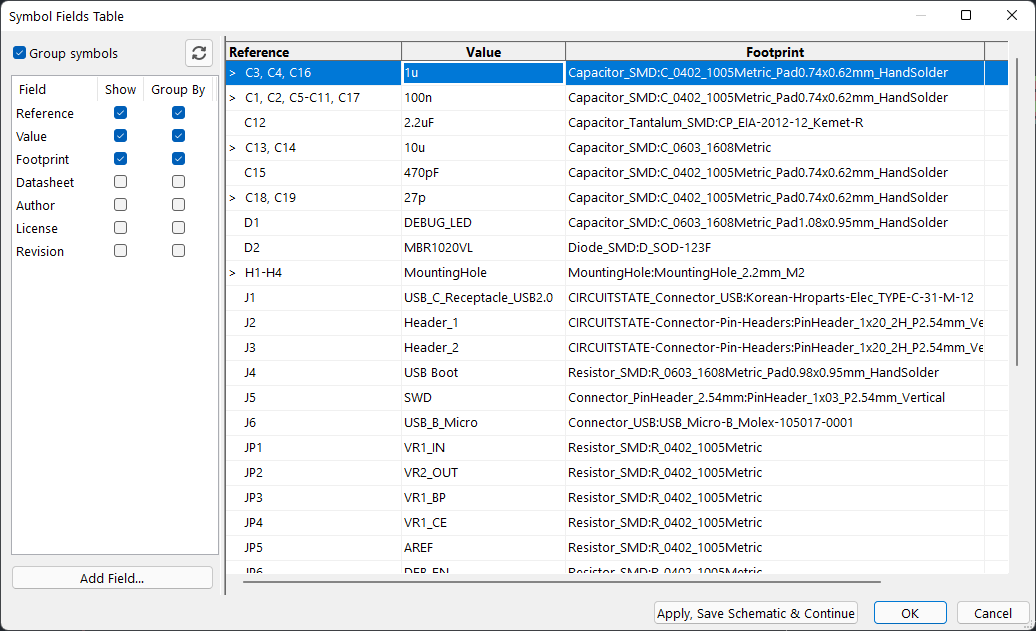Edit the 1u value cell

click(x=483, y=73)
